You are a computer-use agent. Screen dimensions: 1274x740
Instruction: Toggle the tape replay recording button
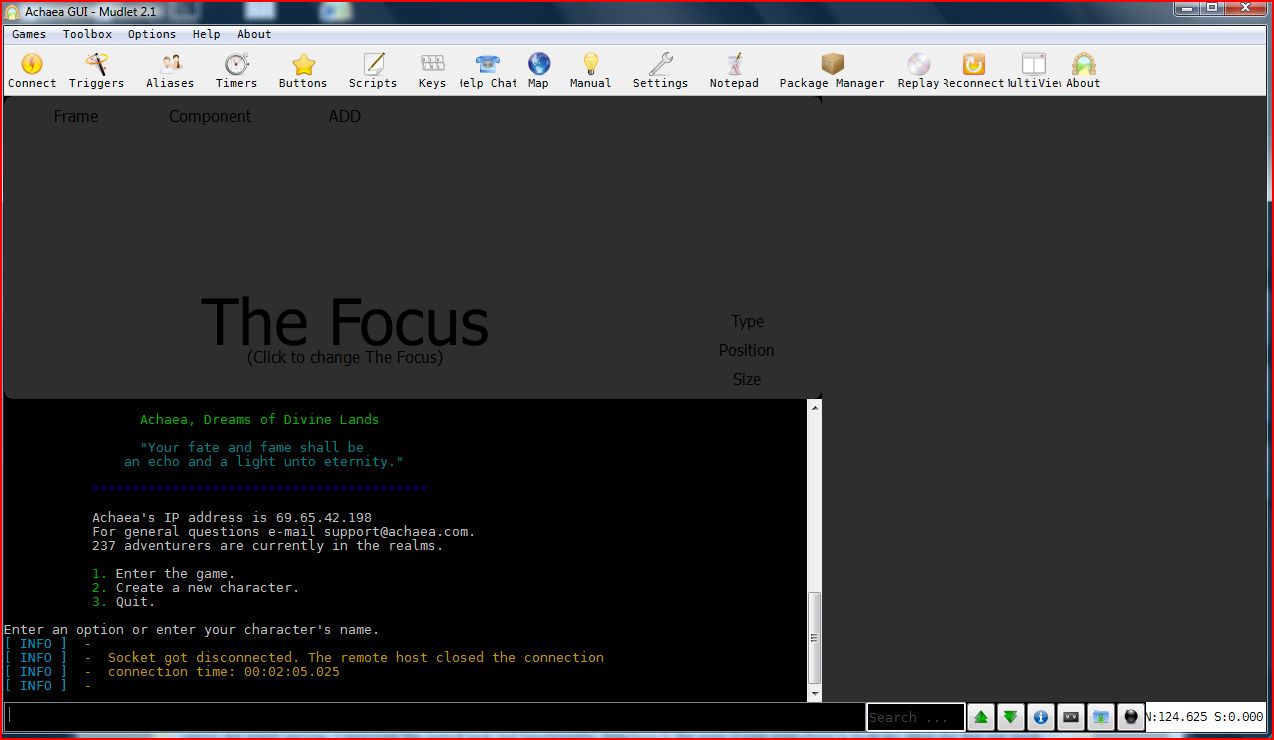point(1070,717)
